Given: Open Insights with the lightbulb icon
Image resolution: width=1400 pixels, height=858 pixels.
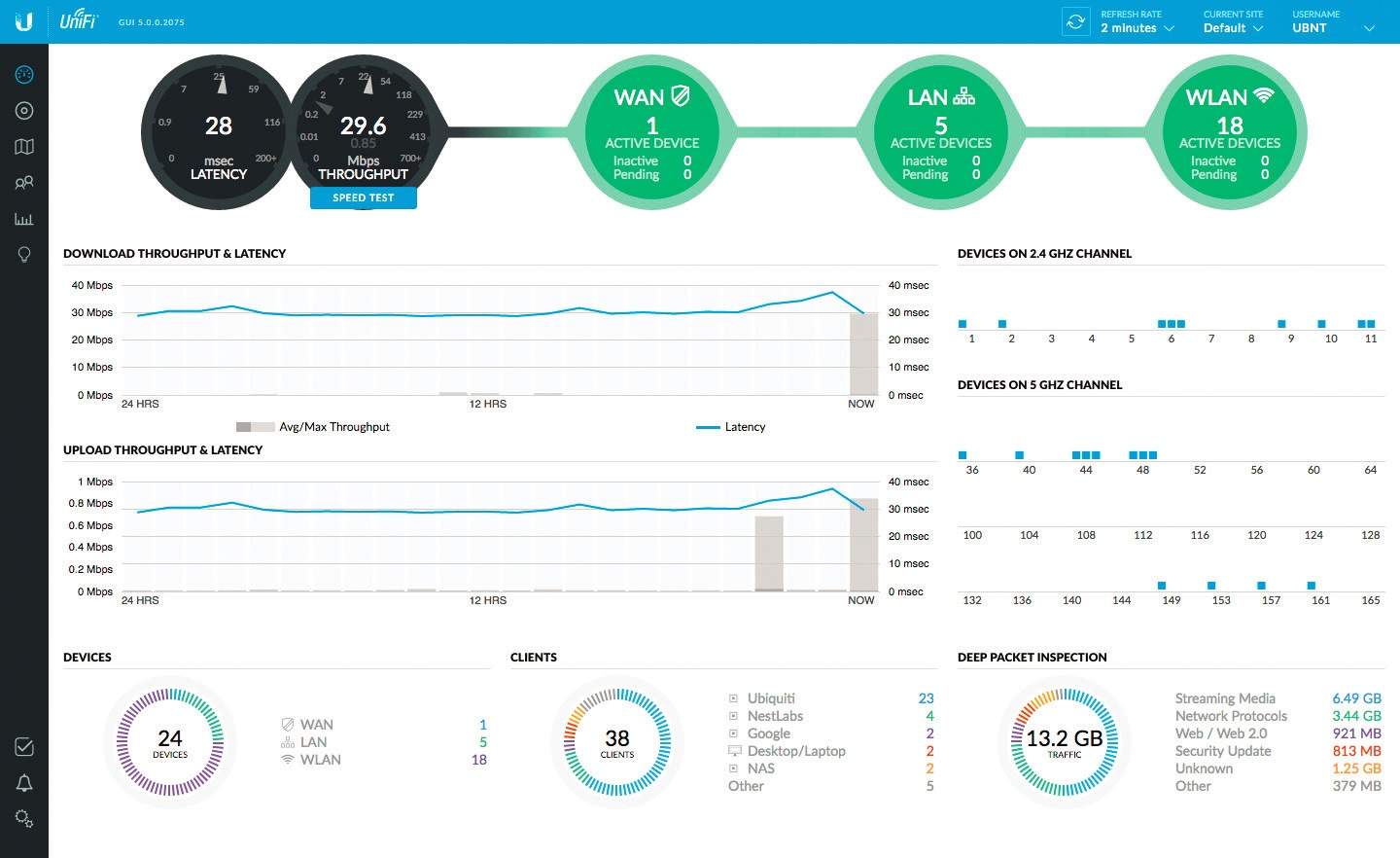Looking at the screenshot, I should [x=24, y=254].
